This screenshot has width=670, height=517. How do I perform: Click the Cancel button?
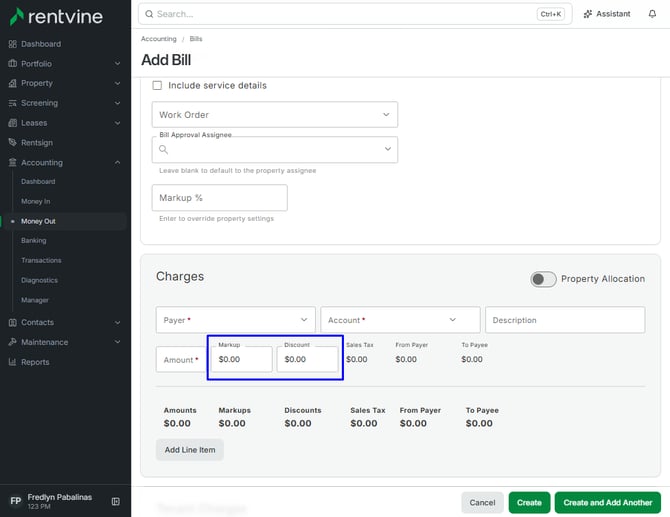click(482, 502)
